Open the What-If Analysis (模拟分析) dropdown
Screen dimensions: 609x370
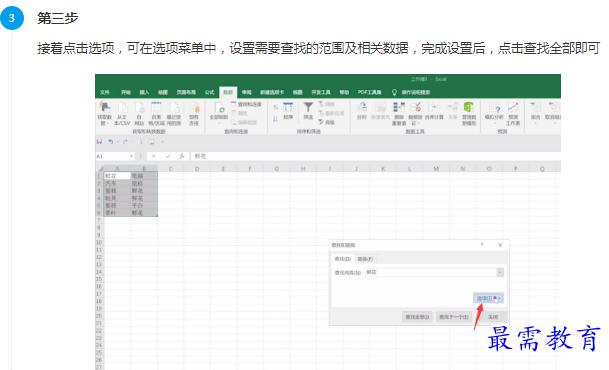click(494, 113)
